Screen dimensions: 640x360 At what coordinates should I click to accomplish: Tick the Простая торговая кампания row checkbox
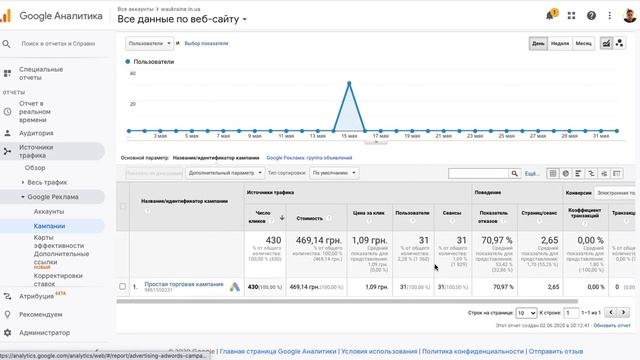122,287
